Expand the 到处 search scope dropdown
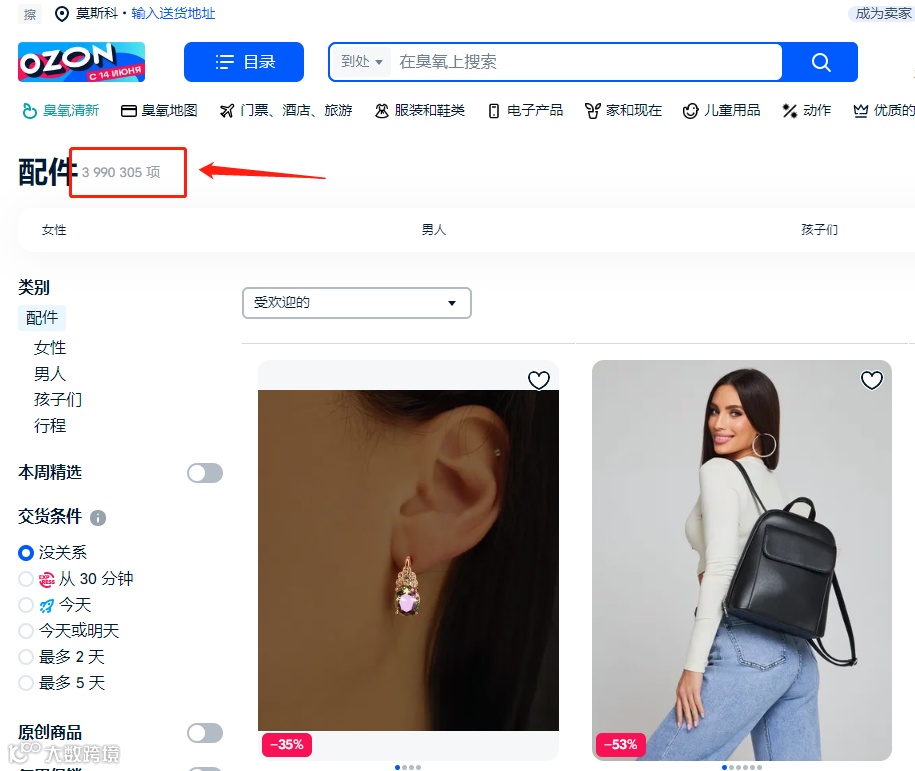The image size is (915, 771). 362,62
